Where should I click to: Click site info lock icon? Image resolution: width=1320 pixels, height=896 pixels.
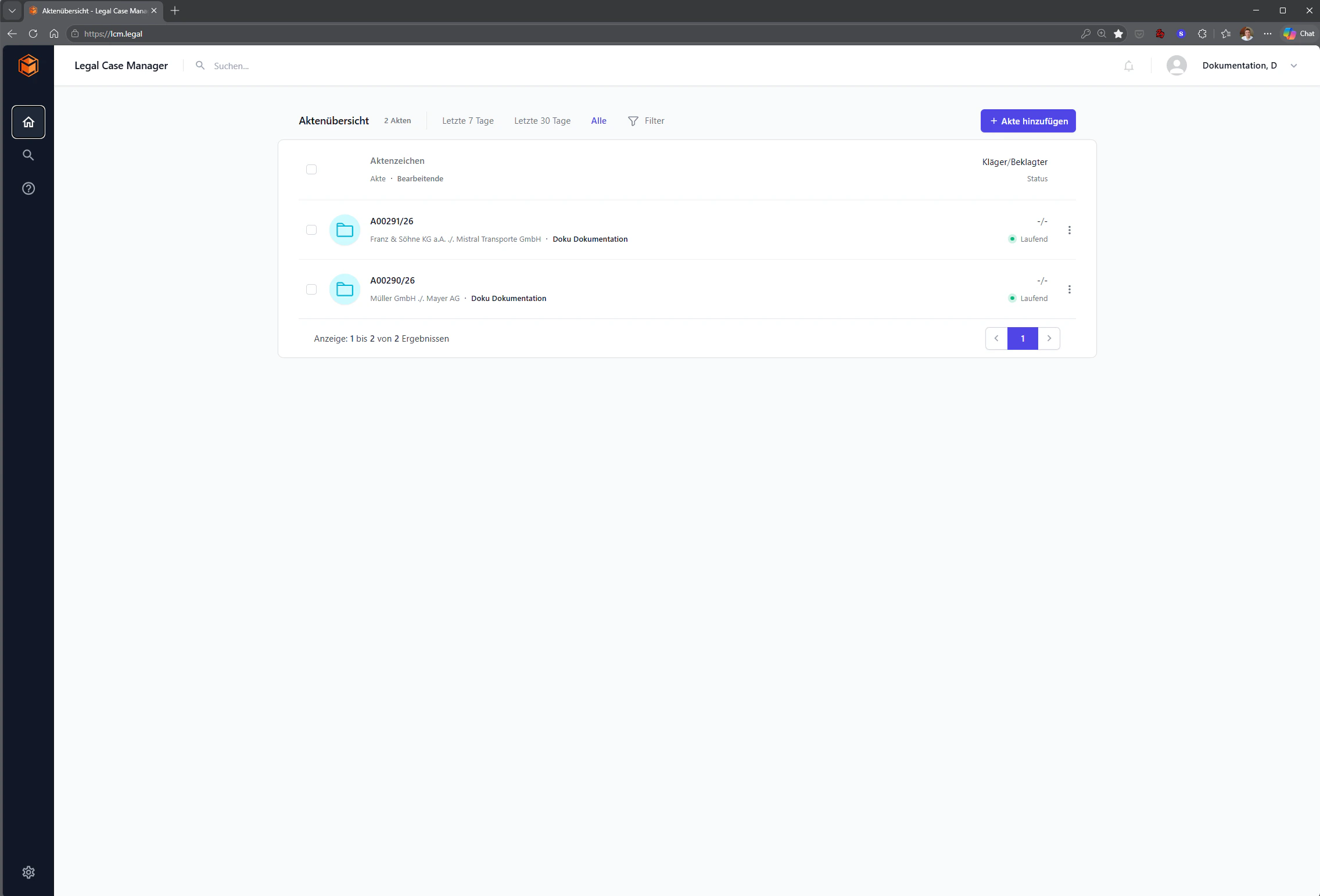pos(75,34)
